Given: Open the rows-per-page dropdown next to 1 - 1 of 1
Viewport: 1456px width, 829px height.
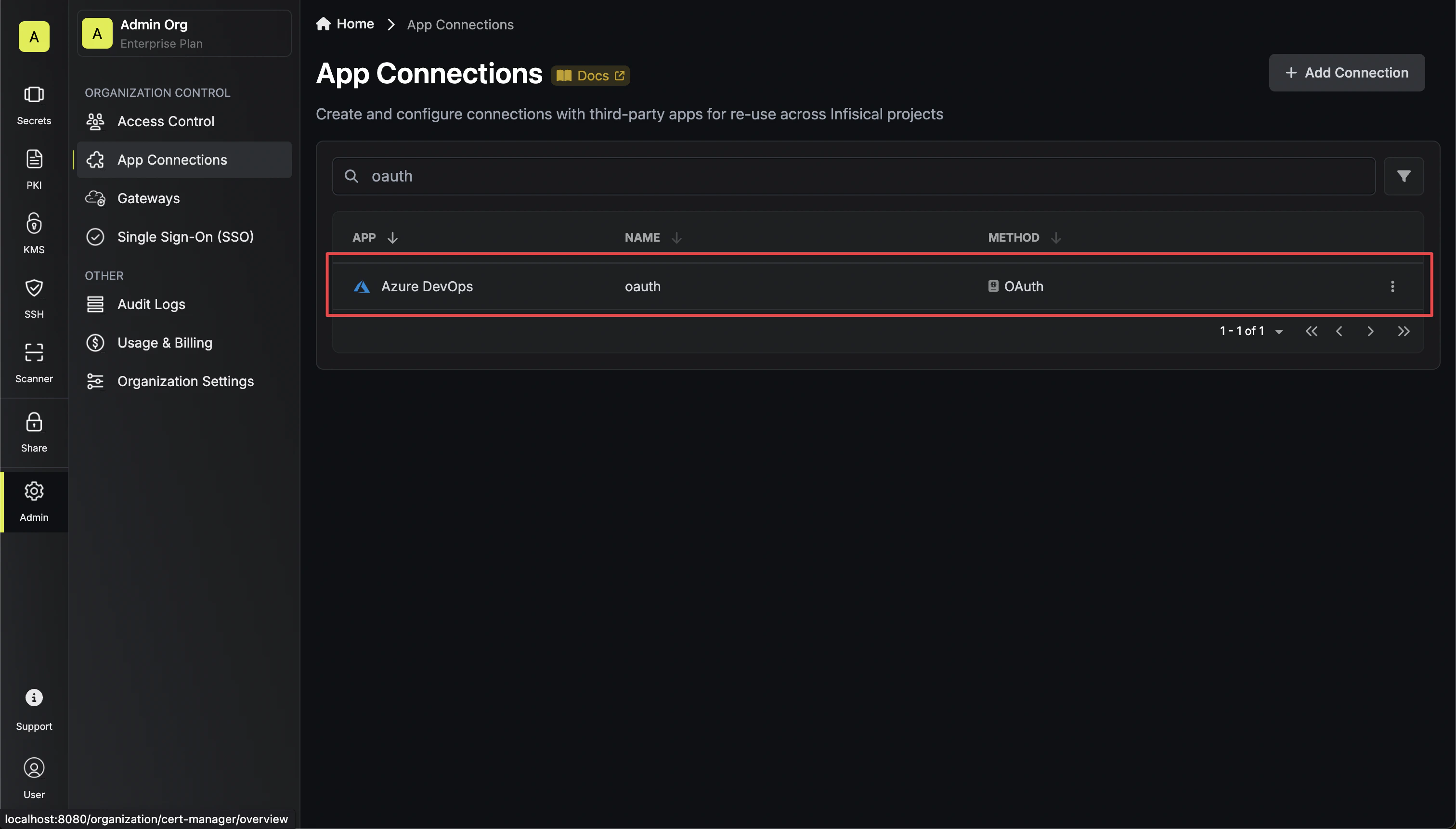Looking at the screenshot, I should click(1278, 332).
